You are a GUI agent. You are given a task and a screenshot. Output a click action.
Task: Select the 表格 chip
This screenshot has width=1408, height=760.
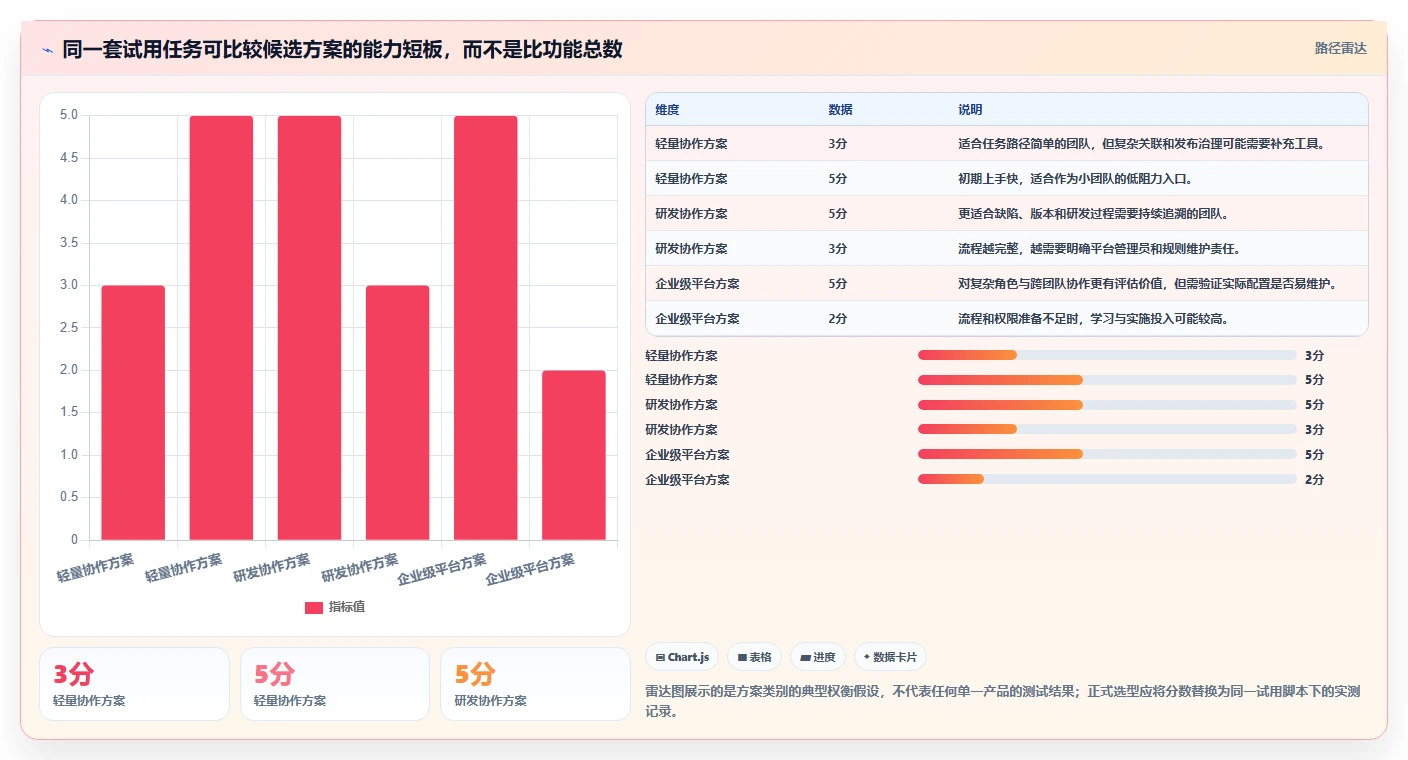coord(754,657)
